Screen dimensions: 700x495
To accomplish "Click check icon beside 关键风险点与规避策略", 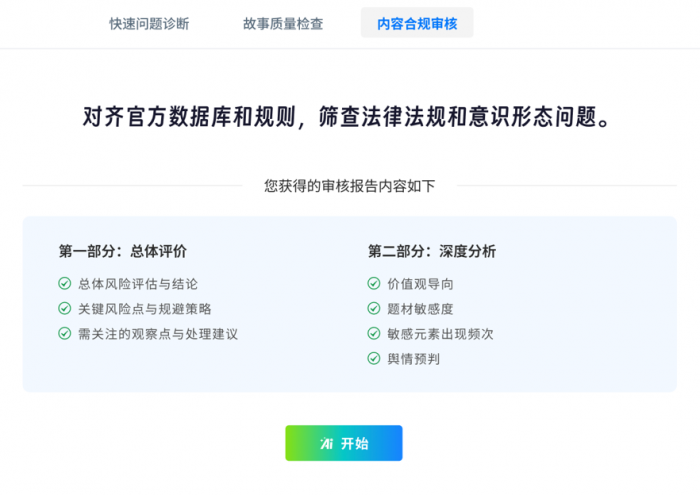I will (x=65, y=309).
